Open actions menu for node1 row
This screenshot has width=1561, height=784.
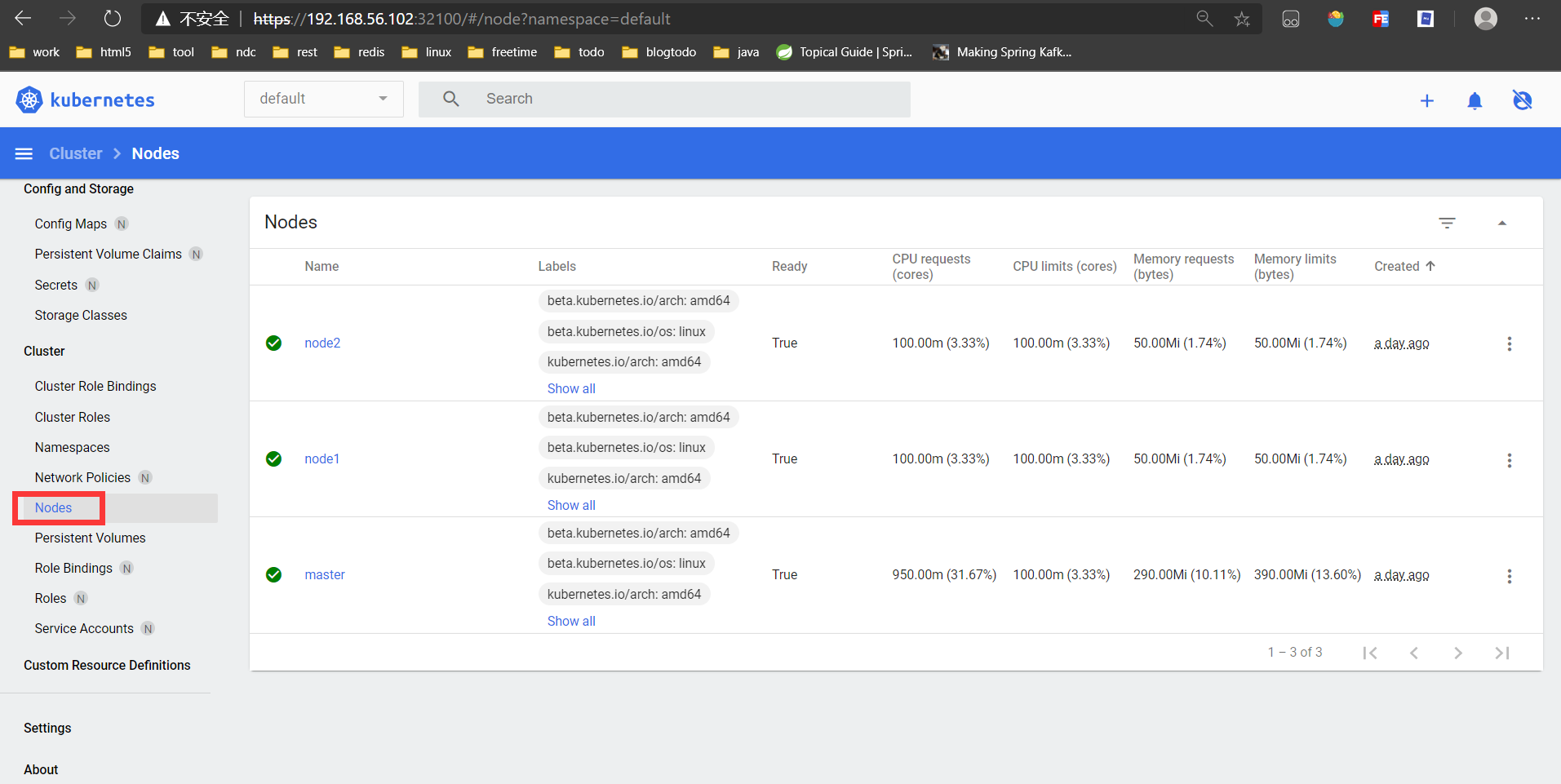click(x=1510, y=460)
